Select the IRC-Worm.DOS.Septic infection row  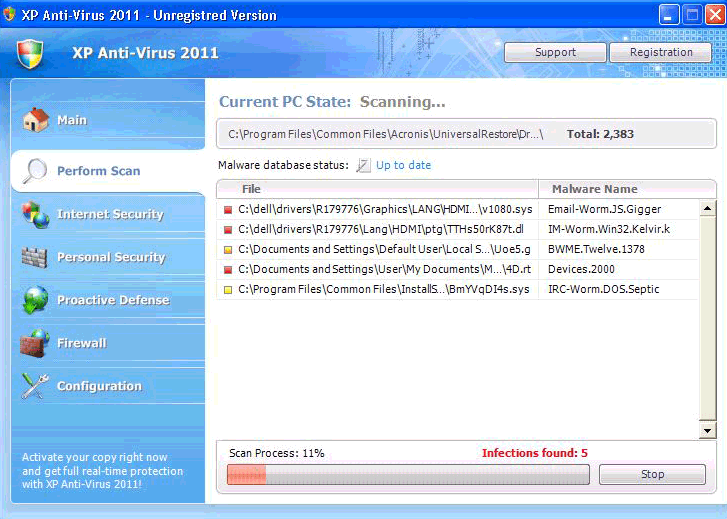(460, 290)
